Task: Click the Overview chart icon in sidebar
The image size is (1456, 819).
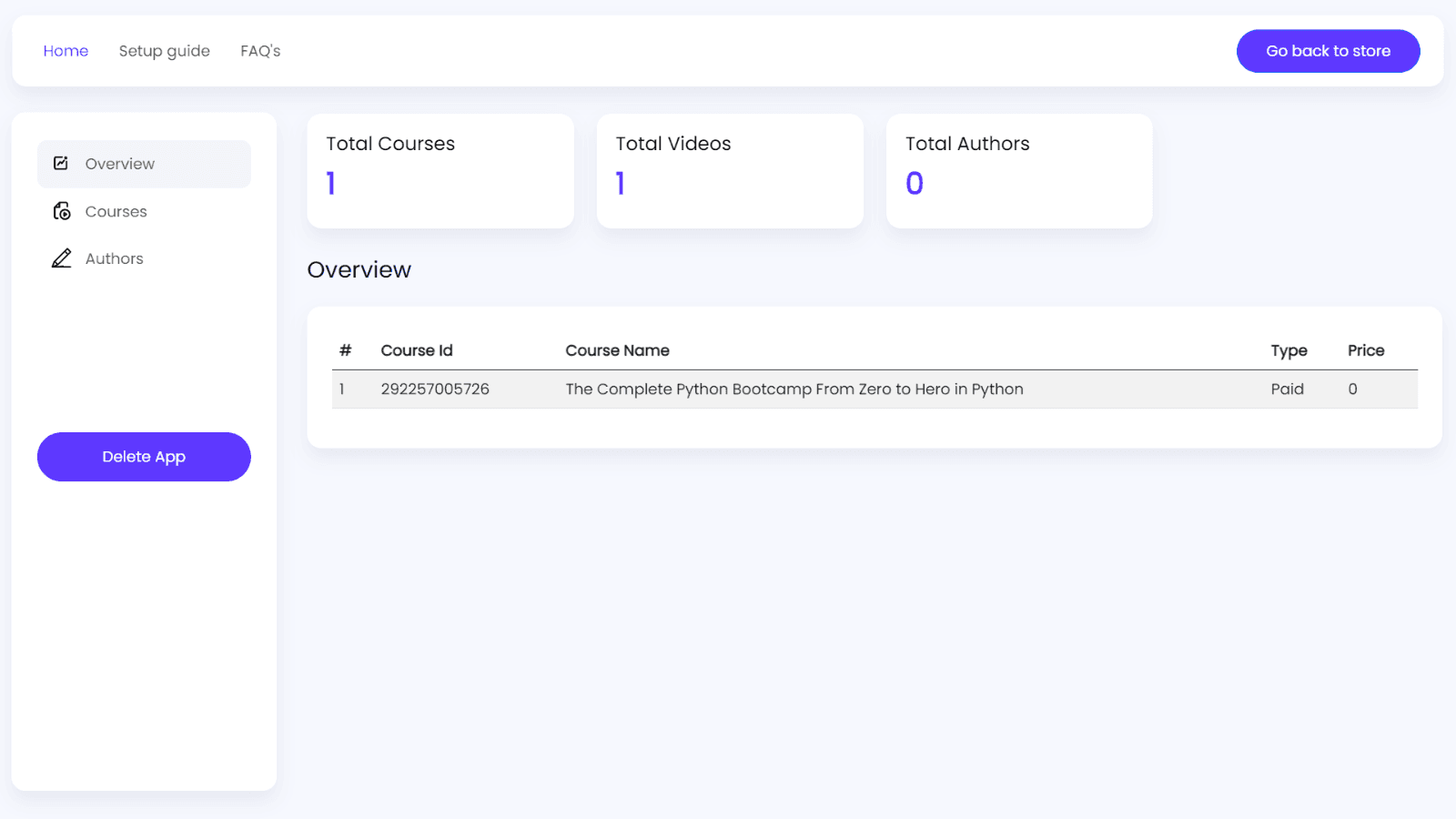Action: (61, 164)
